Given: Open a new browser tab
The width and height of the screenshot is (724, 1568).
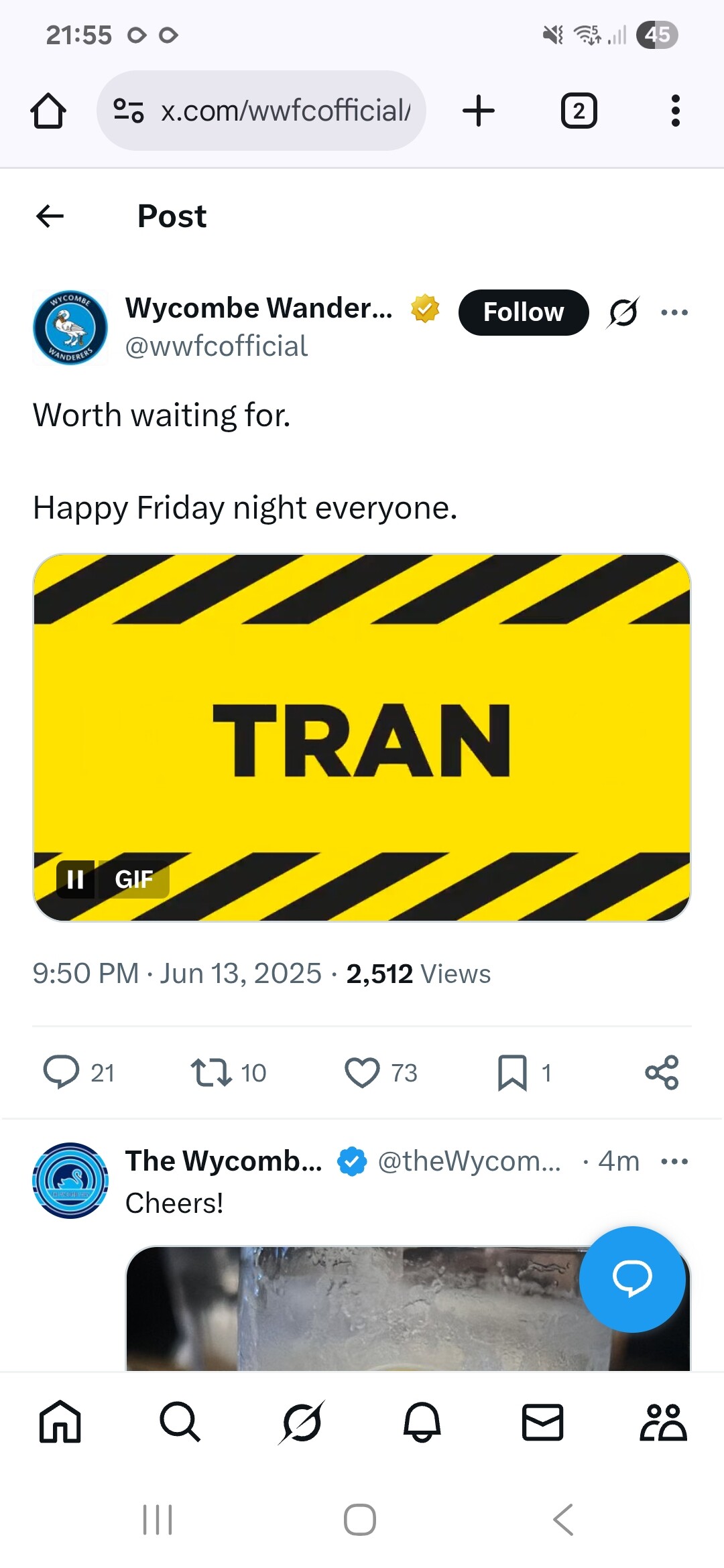Looking at the screenshot, I should [x=479, y=111].
